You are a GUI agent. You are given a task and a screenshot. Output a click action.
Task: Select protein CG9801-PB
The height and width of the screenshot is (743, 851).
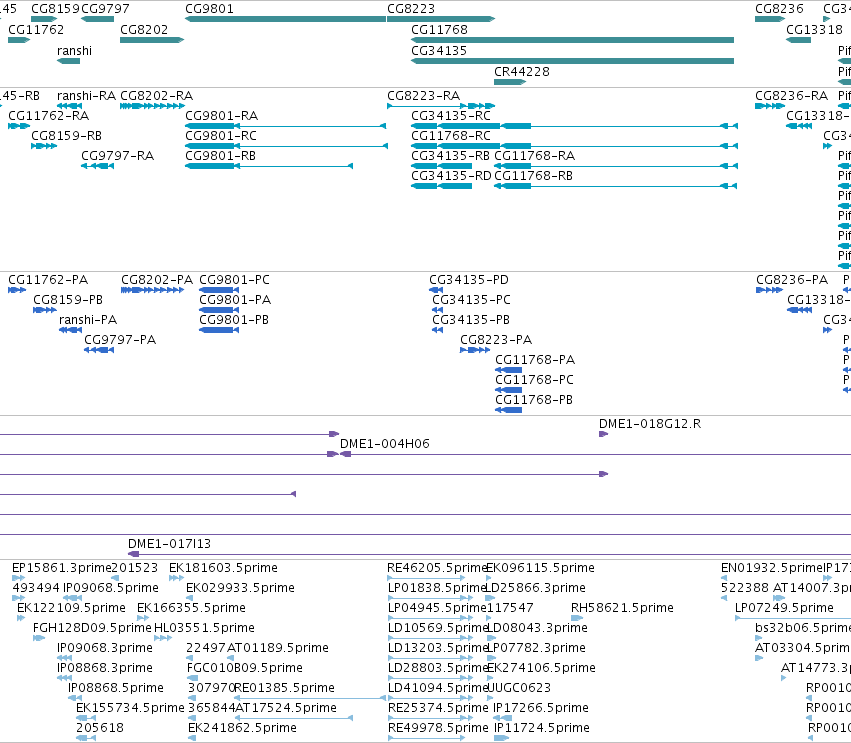click(234, 320)
